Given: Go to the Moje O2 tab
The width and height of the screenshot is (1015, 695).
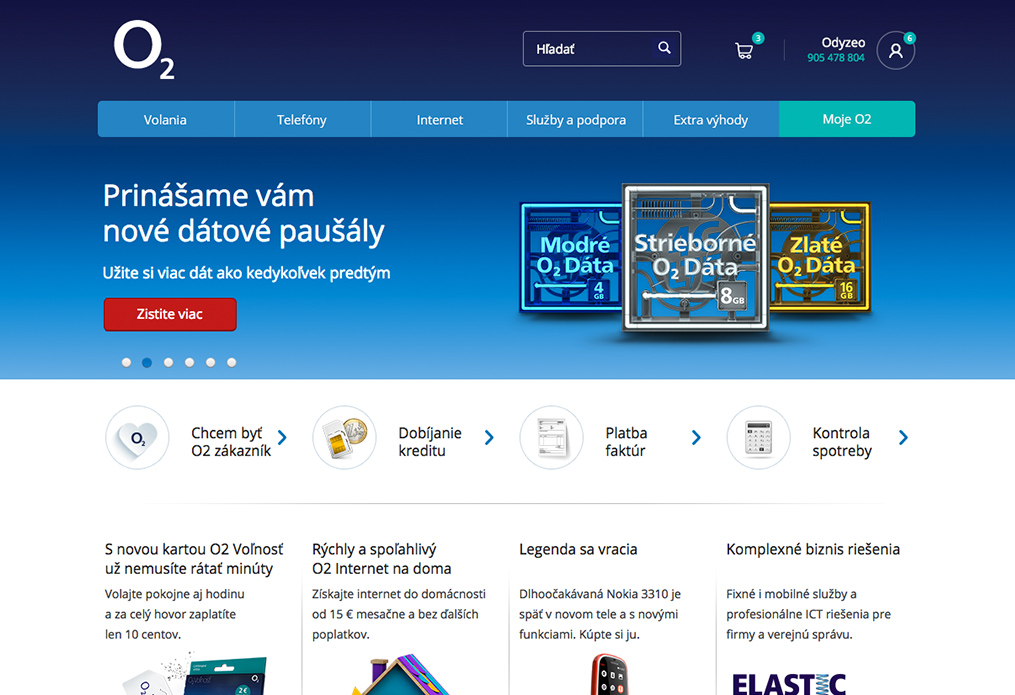Looking at the screenshot, I should (x=847, y=119).
